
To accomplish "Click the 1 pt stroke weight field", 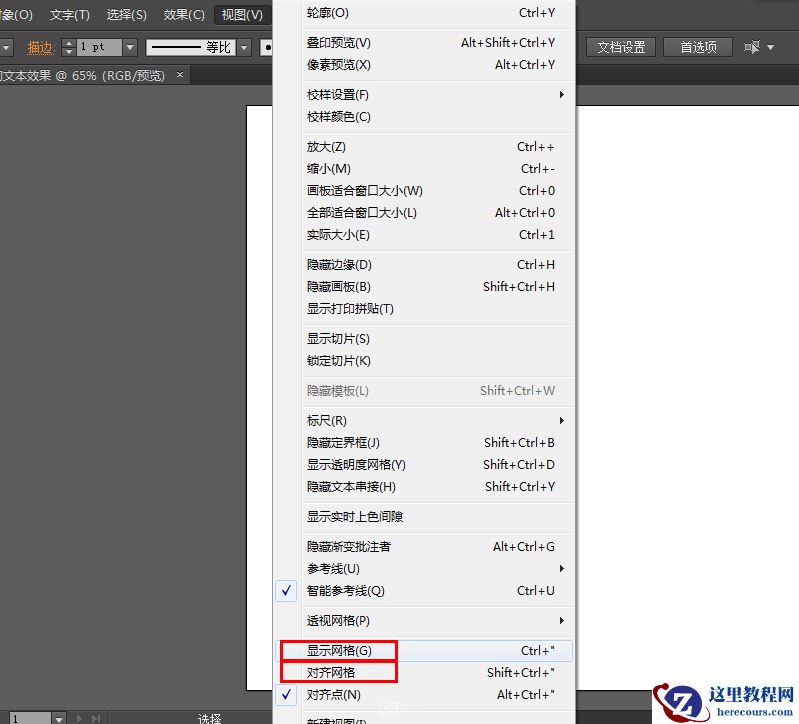I will click(x=99, y=47).
